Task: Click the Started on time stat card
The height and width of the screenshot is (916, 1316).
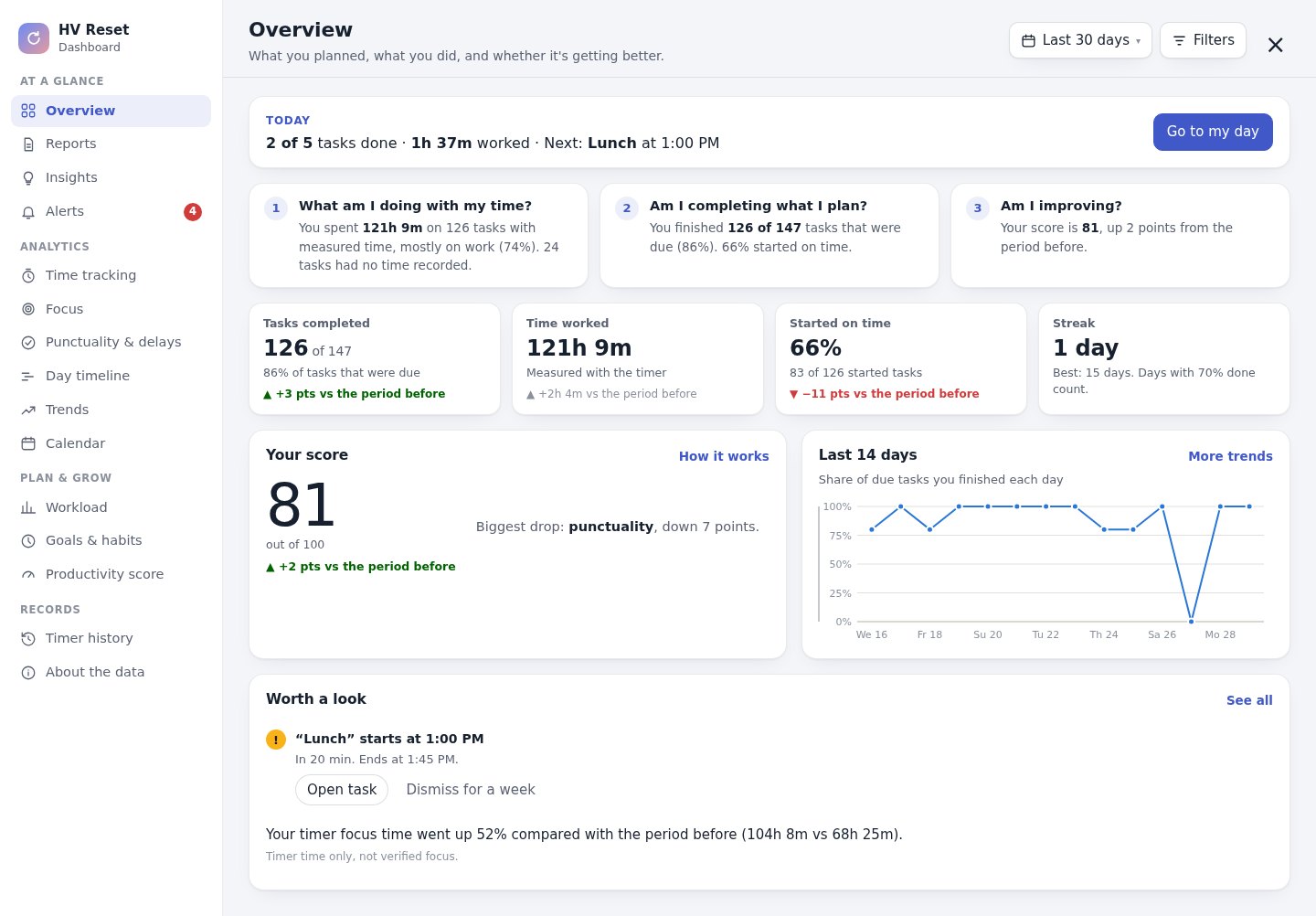Action: (901, 359)
